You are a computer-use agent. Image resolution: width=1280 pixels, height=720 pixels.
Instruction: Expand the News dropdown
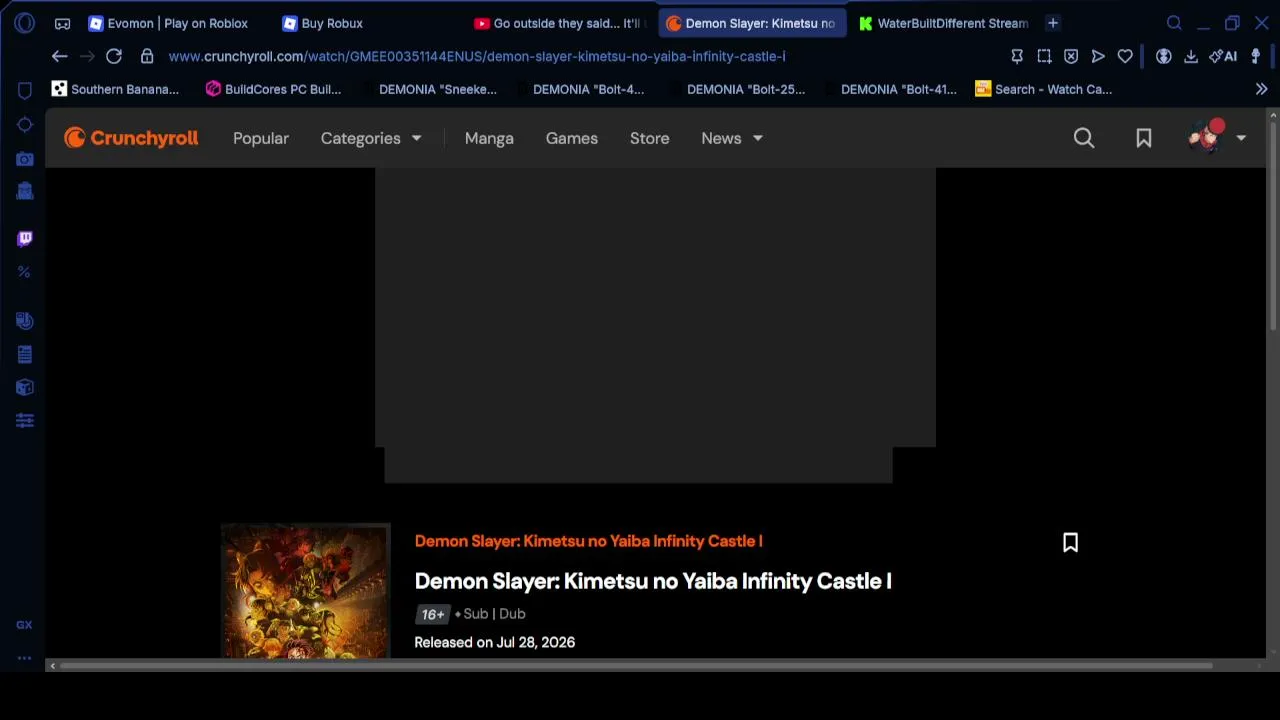[x=732, y=138]
